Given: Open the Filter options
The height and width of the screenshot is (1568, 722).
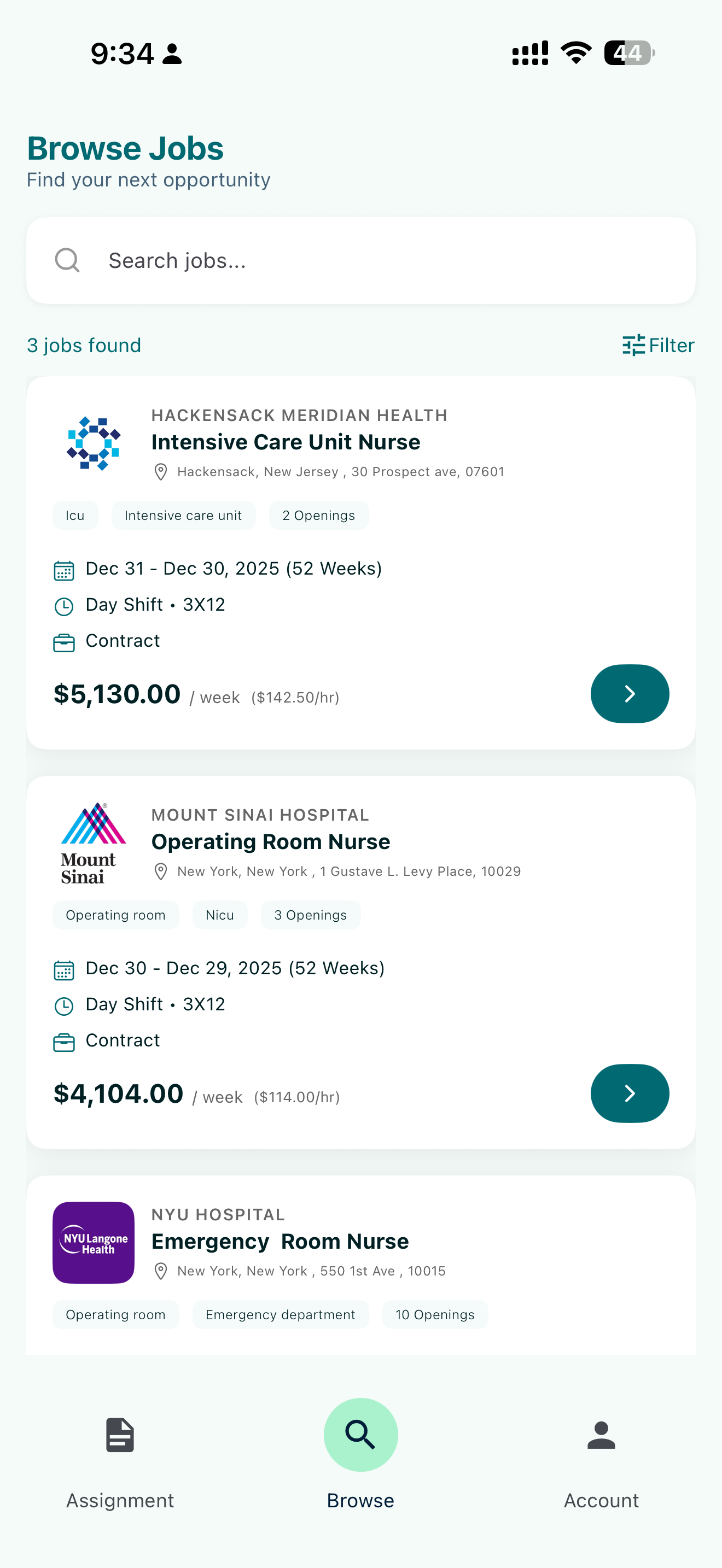Looking at the screenshot, I should (x=658, y=345).
